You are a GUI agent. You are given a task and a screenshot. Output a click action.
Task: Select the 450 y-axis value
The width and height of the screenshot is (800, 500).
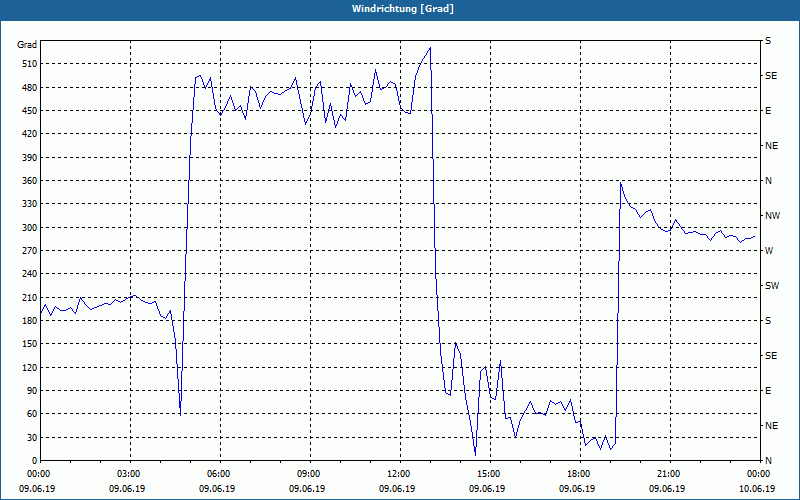30,111
